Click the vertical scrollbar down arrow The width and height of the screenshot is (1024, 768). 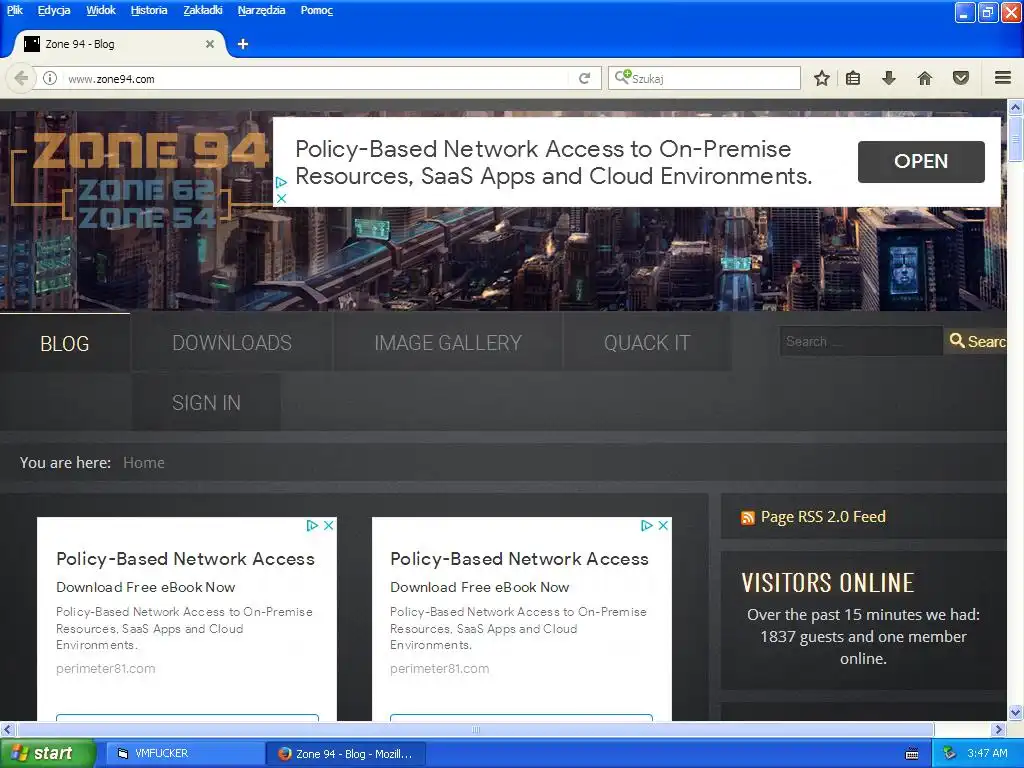pos(1016,712)
